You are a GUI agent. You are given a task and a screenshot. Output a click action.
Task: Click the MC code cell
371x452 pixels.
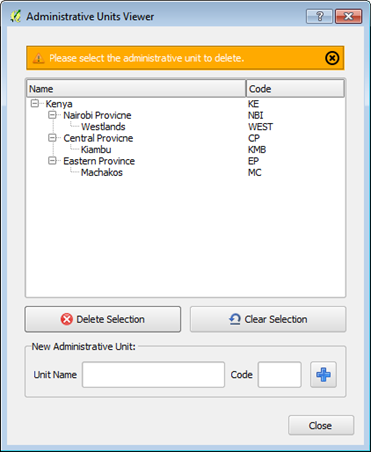(255, 172)
